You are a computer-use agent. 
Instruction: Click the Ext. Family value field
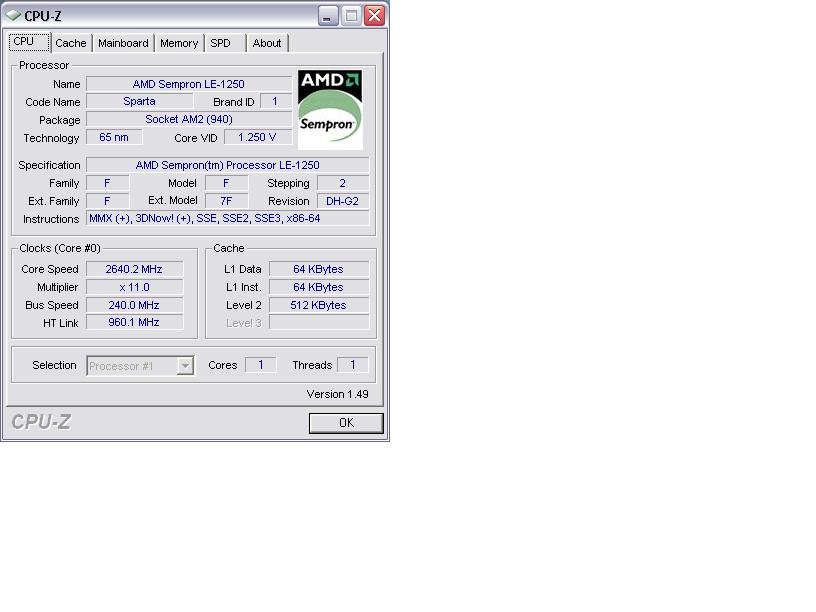(107, 201)
